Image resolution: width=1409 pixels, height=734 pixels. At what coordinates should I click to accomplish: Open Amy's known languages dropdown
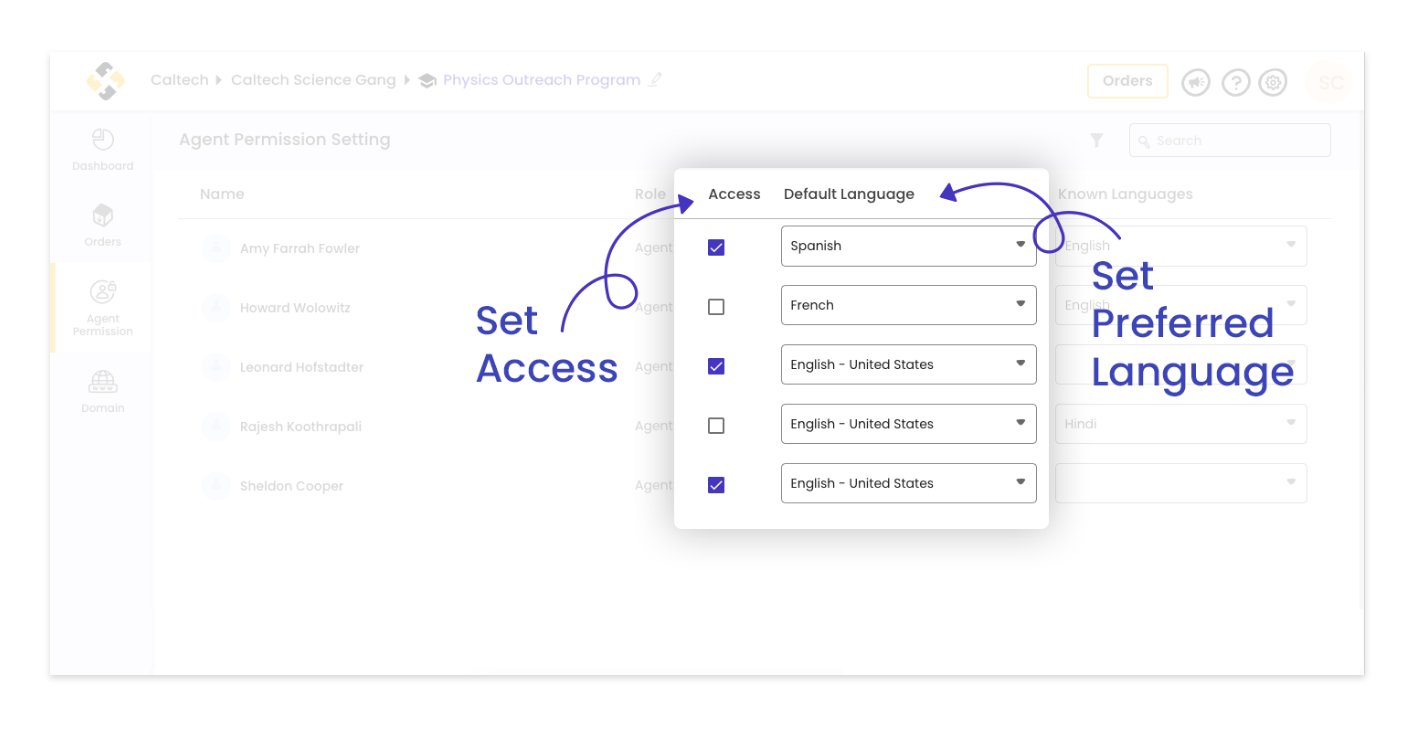click(1181, 246)
